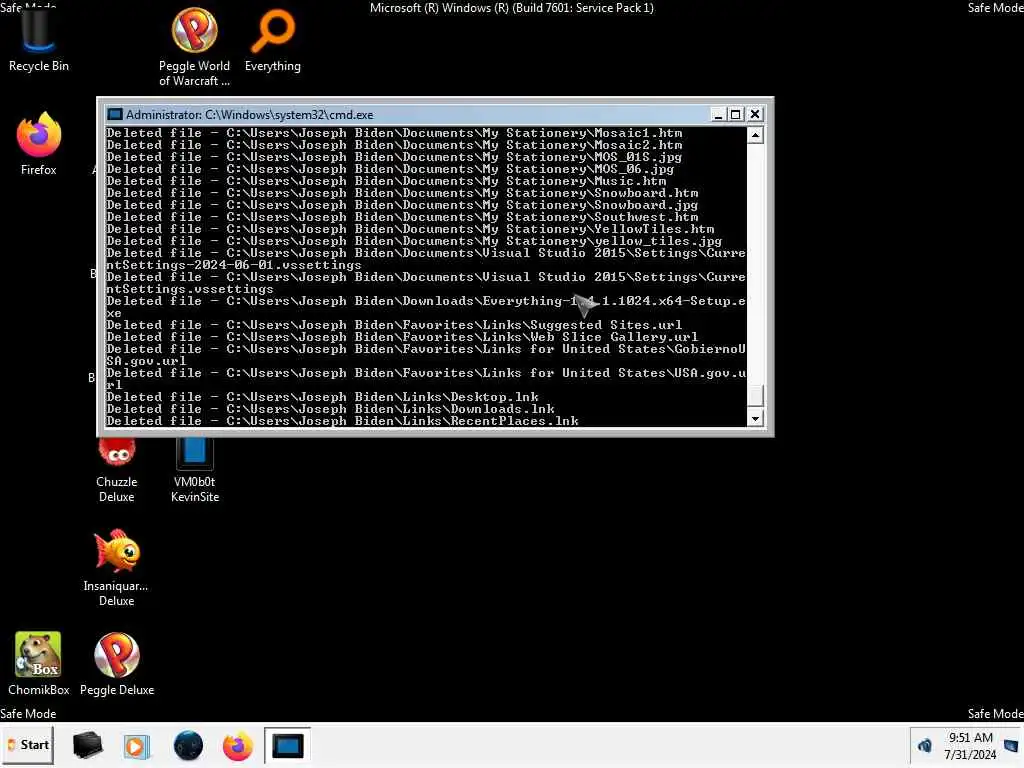Click the 'Music.htm' deleted file line
This screenshot has width=1024, height=768.
pyautogui.click(x=387, y=181)
